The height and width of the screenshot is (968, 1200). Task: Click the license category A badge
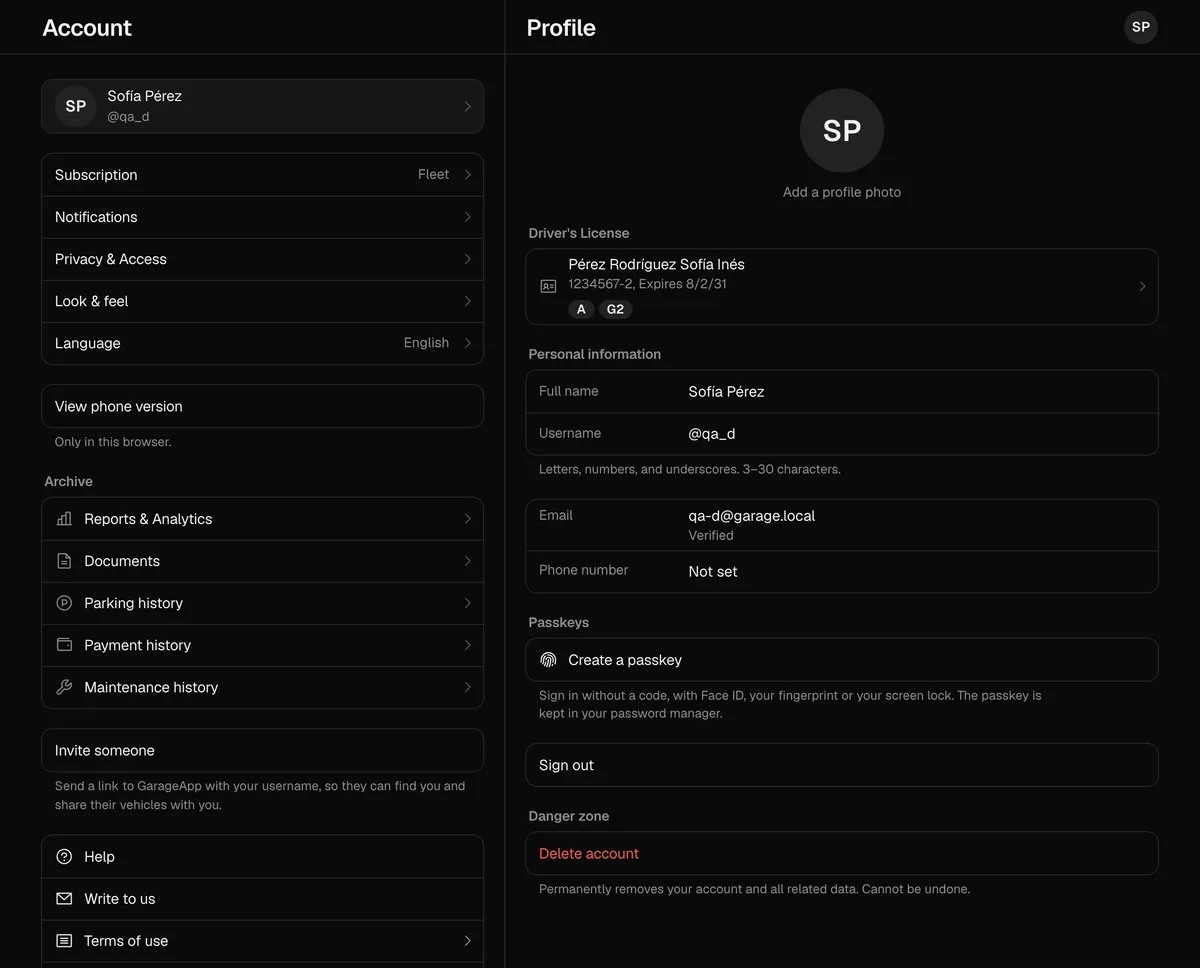[581, 309]
